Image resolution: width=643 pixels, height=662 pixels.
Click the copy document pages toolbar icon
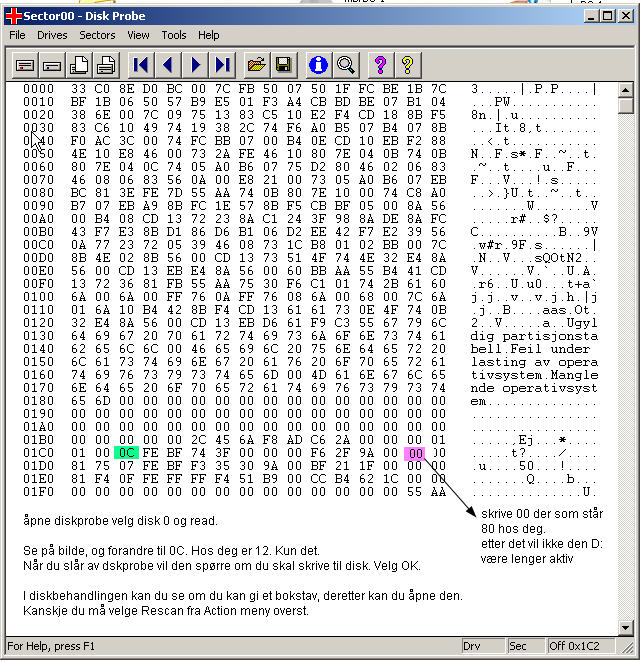click(79, 65)
